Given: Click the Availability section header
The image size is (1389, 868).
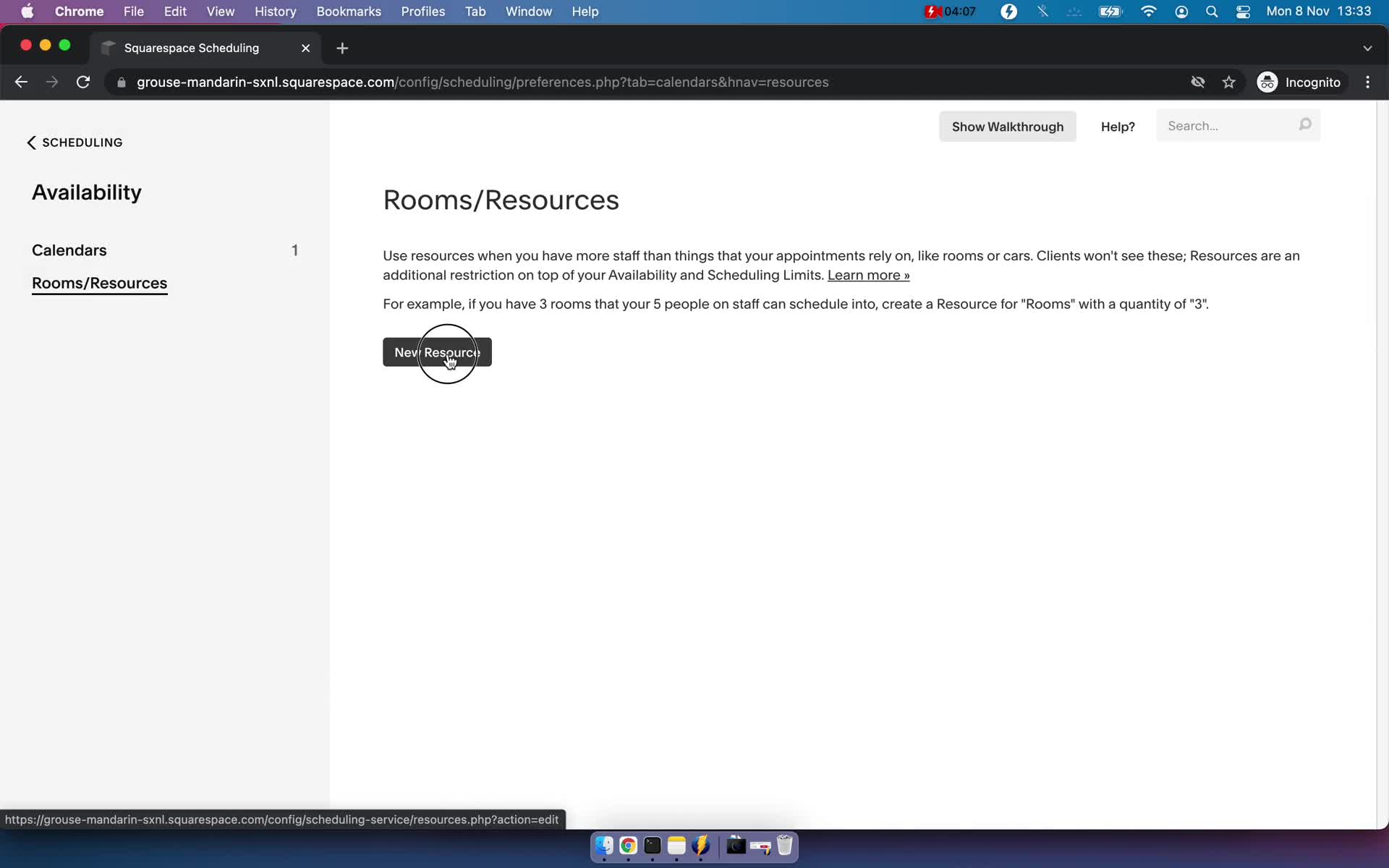Looking at the screenshot, I should (x=86, y=191).
